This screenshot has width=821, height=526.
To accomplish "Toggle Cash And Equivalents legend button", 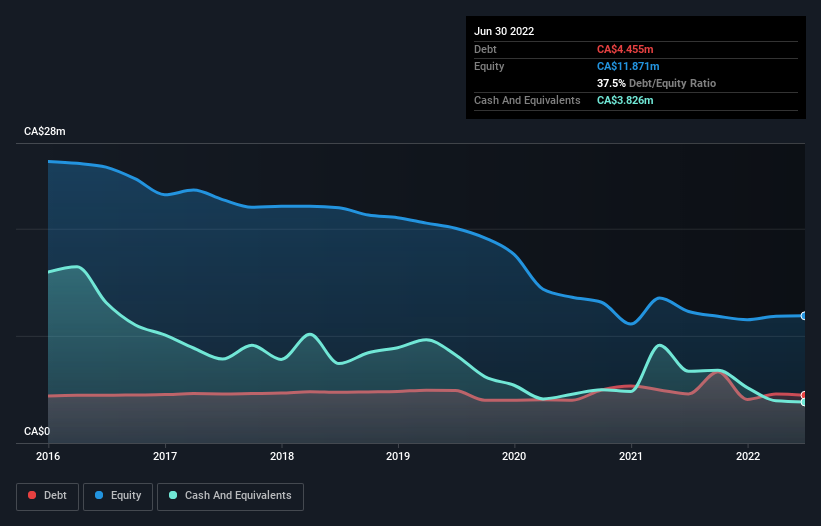I will (230, 496).
